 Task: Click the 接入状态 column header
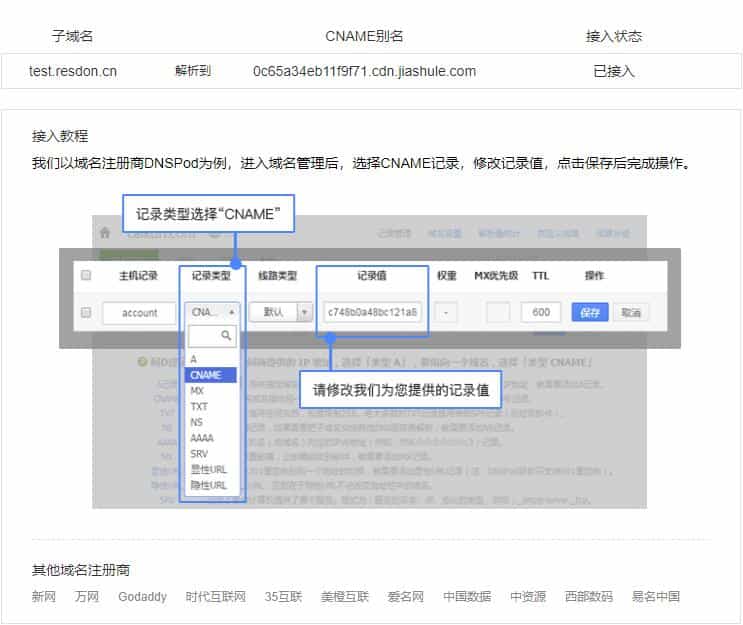coord(614,36)
